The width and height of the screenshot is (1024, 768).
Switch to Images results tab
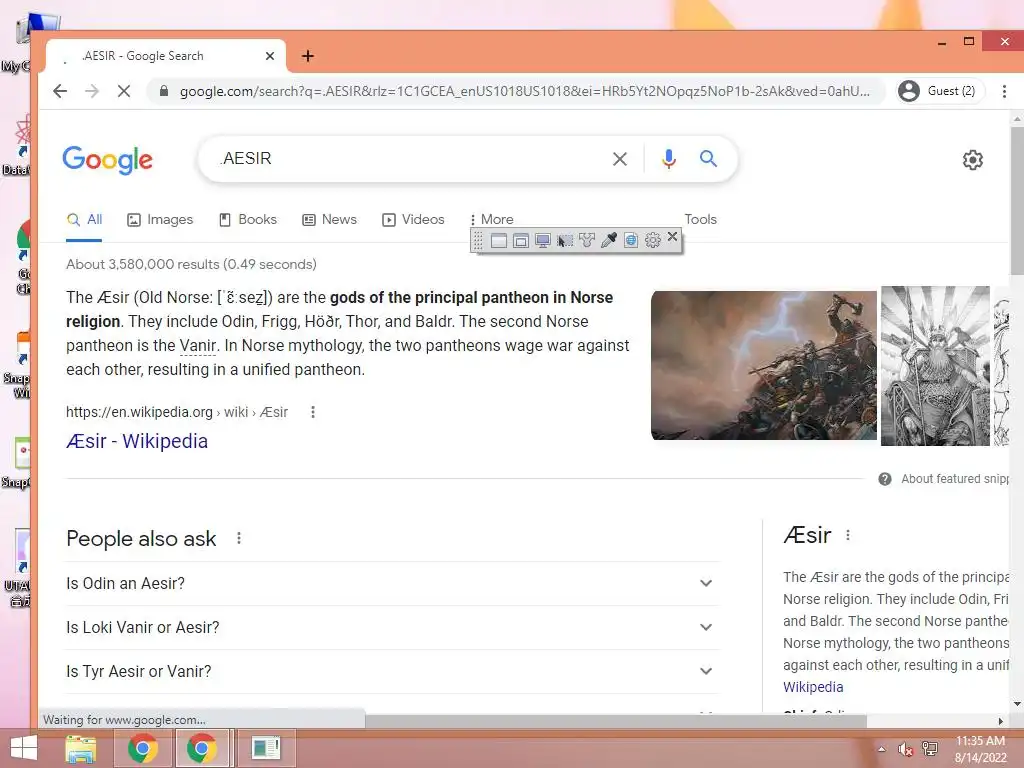160,219
